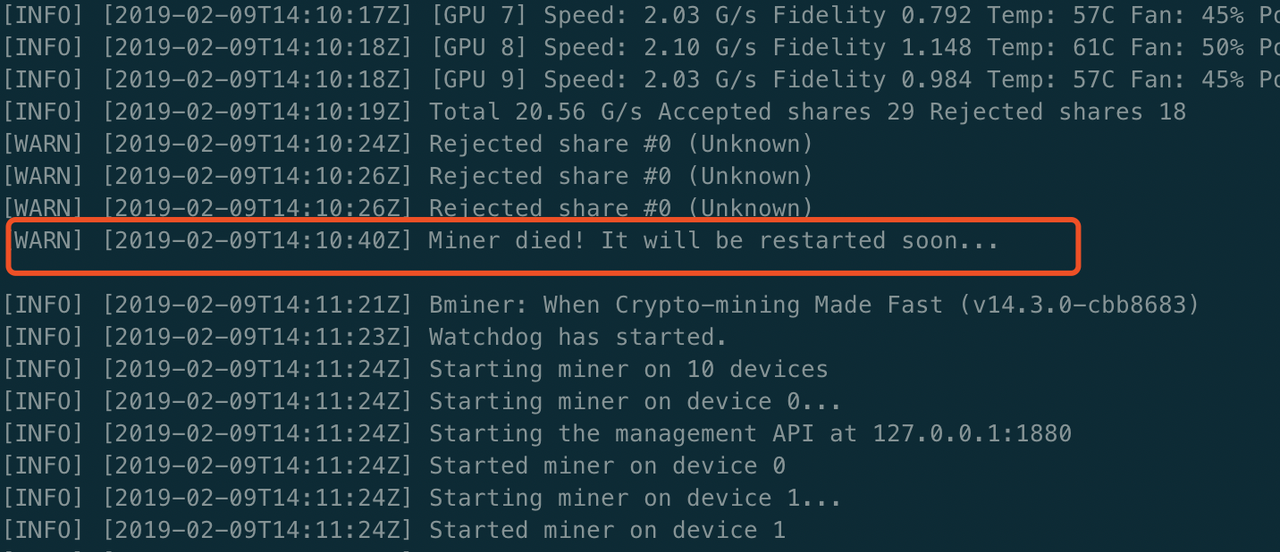Screen dimensions: 1280x552
Task: Click "Starting miner on device 0..." line
Action: click(421, 401)
